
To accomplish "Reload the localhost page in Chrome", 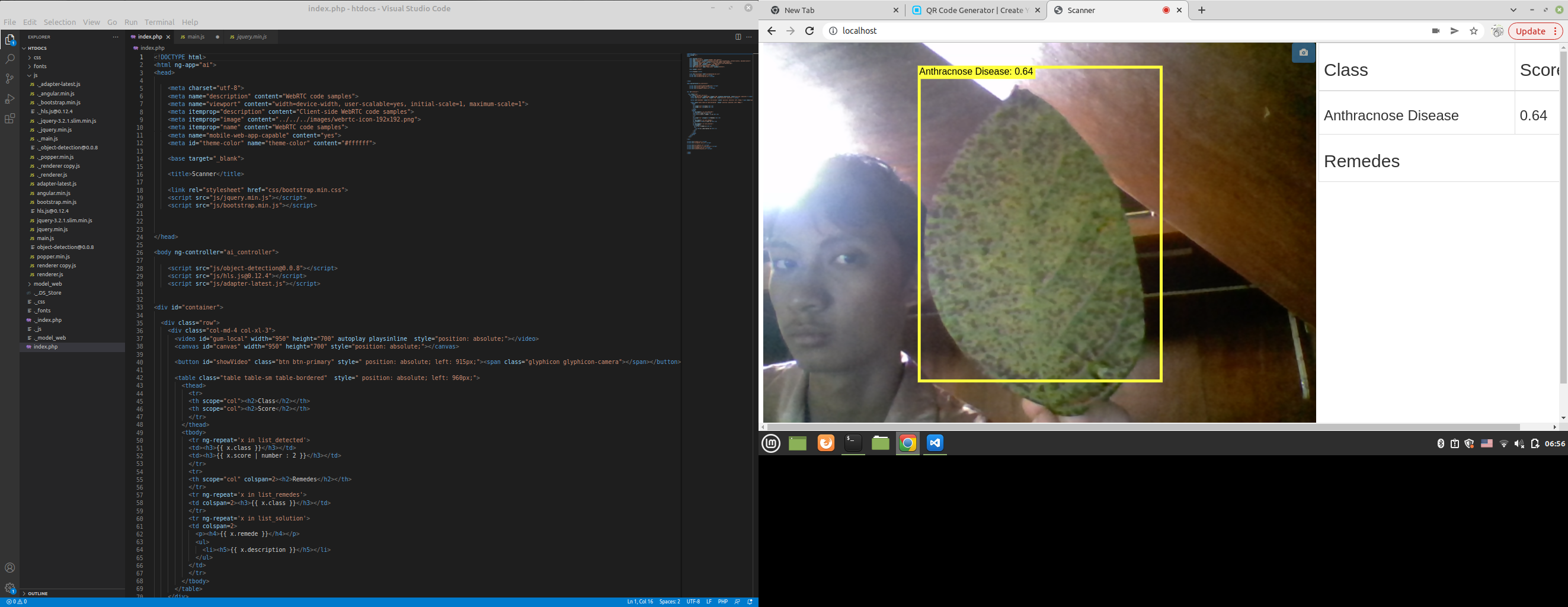I will pos(809,31).
